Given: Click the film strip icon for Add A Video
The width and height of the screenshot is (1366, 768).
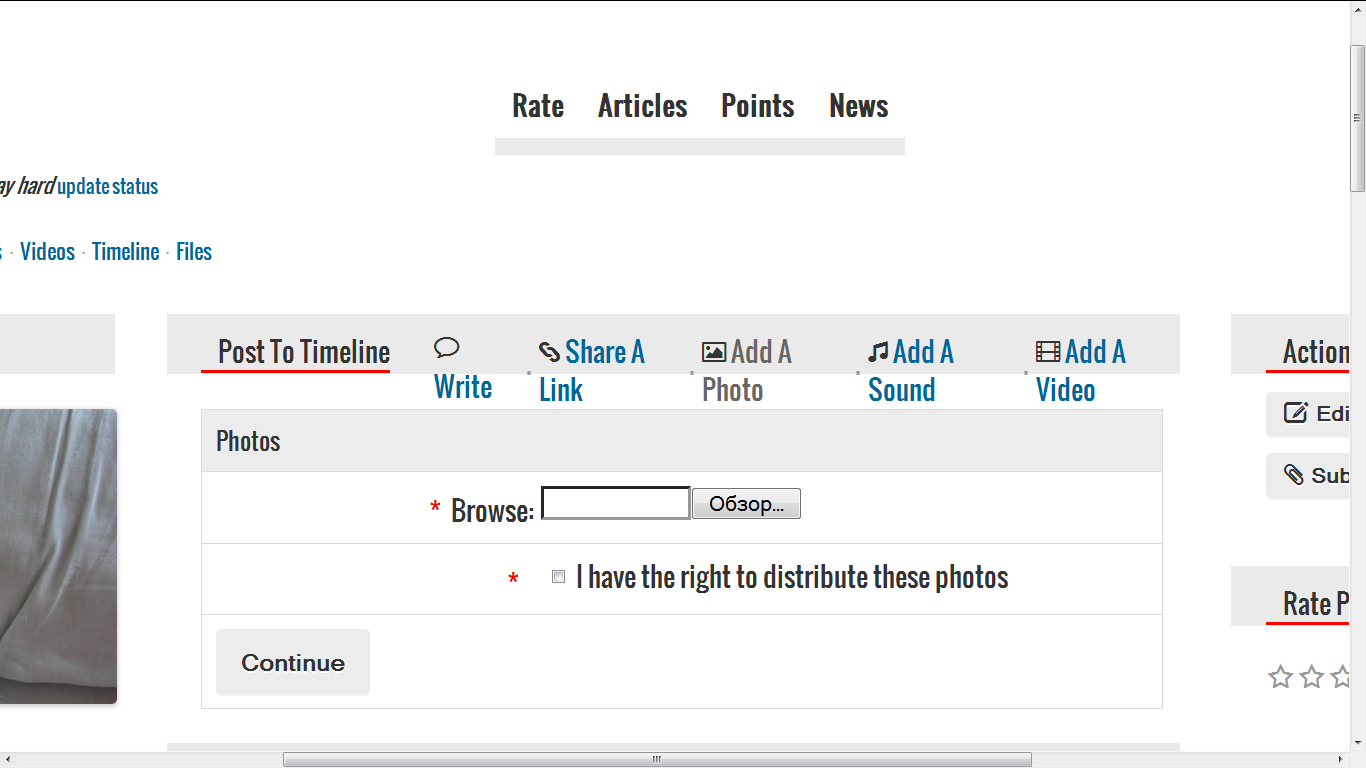Looking at the screenshot, I should [x=1048, y=352].
